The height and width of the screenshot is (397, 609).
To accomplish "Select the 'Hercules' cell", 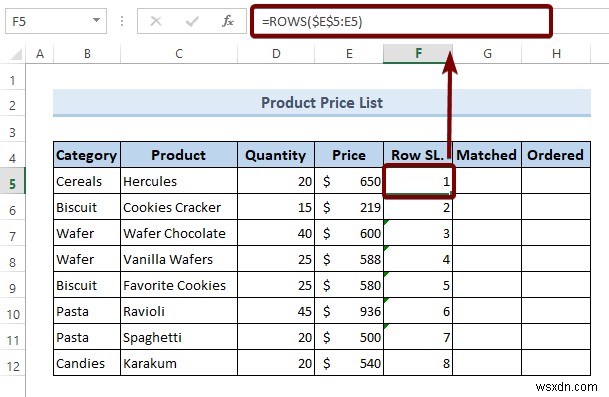I will 179,181.
